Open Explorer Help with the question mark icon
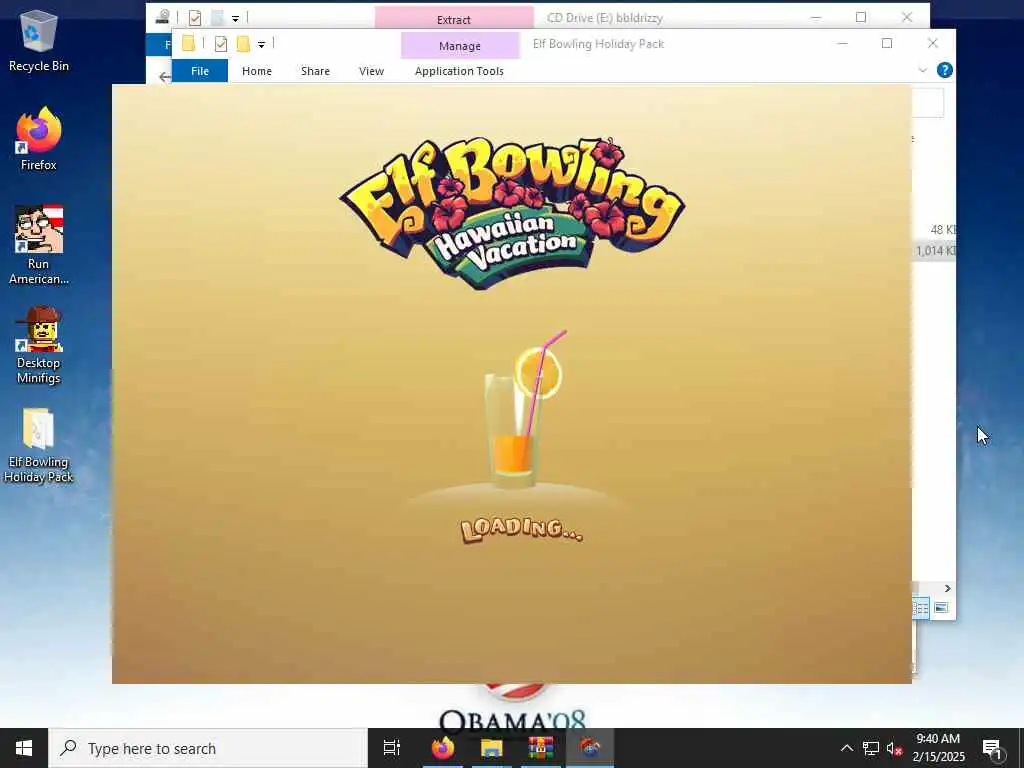The height and width of the screenshot is (768, 1024). click(x=944, y=70)
